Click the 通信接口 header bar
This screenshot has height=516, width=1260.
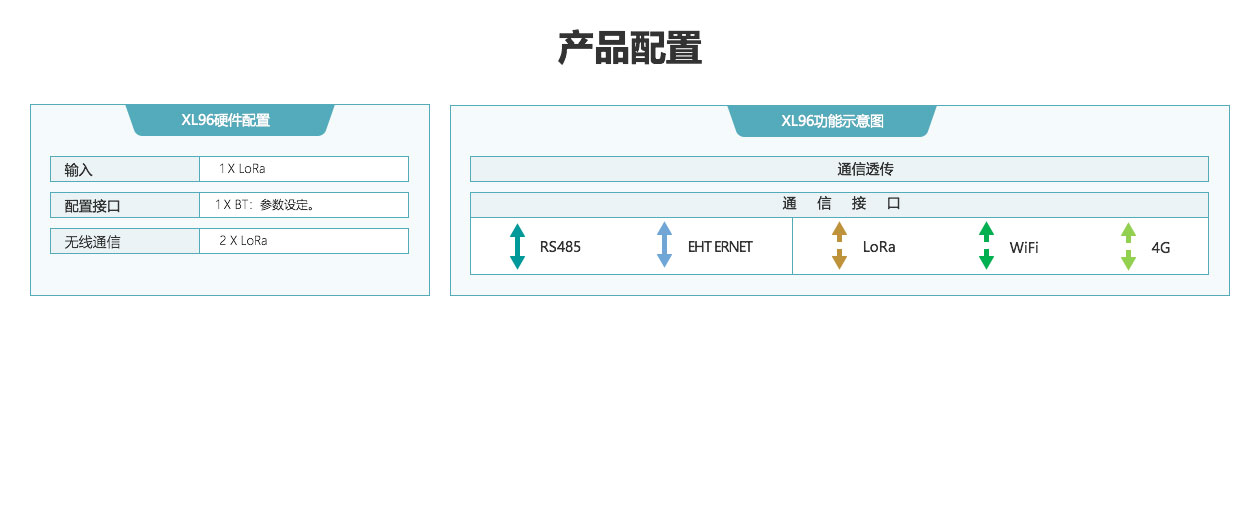coord(839,204)
